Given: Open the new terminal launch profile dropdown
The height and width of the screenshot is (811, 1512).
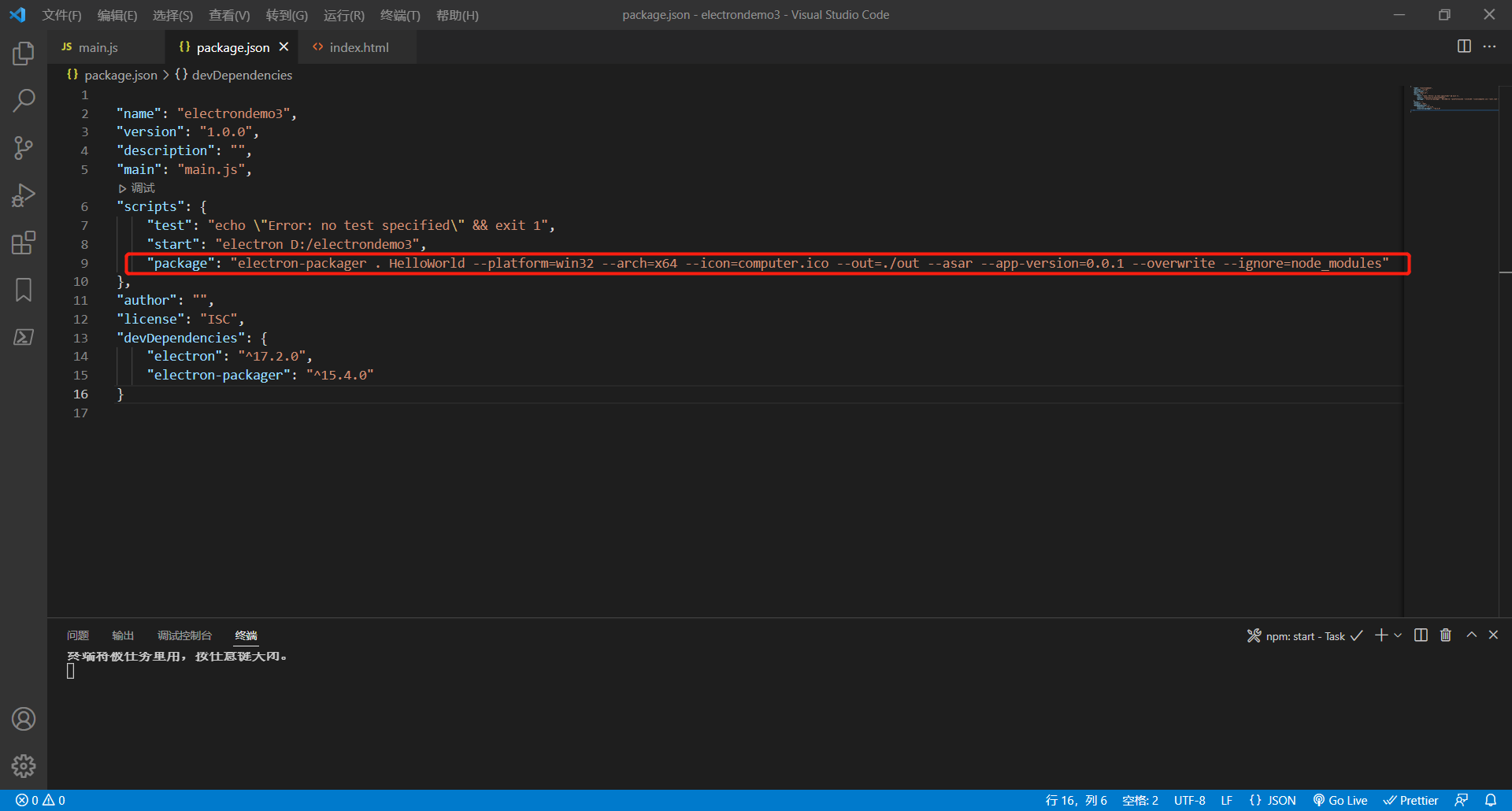Looking at the screenshot, I should [x=1398, y=635].
